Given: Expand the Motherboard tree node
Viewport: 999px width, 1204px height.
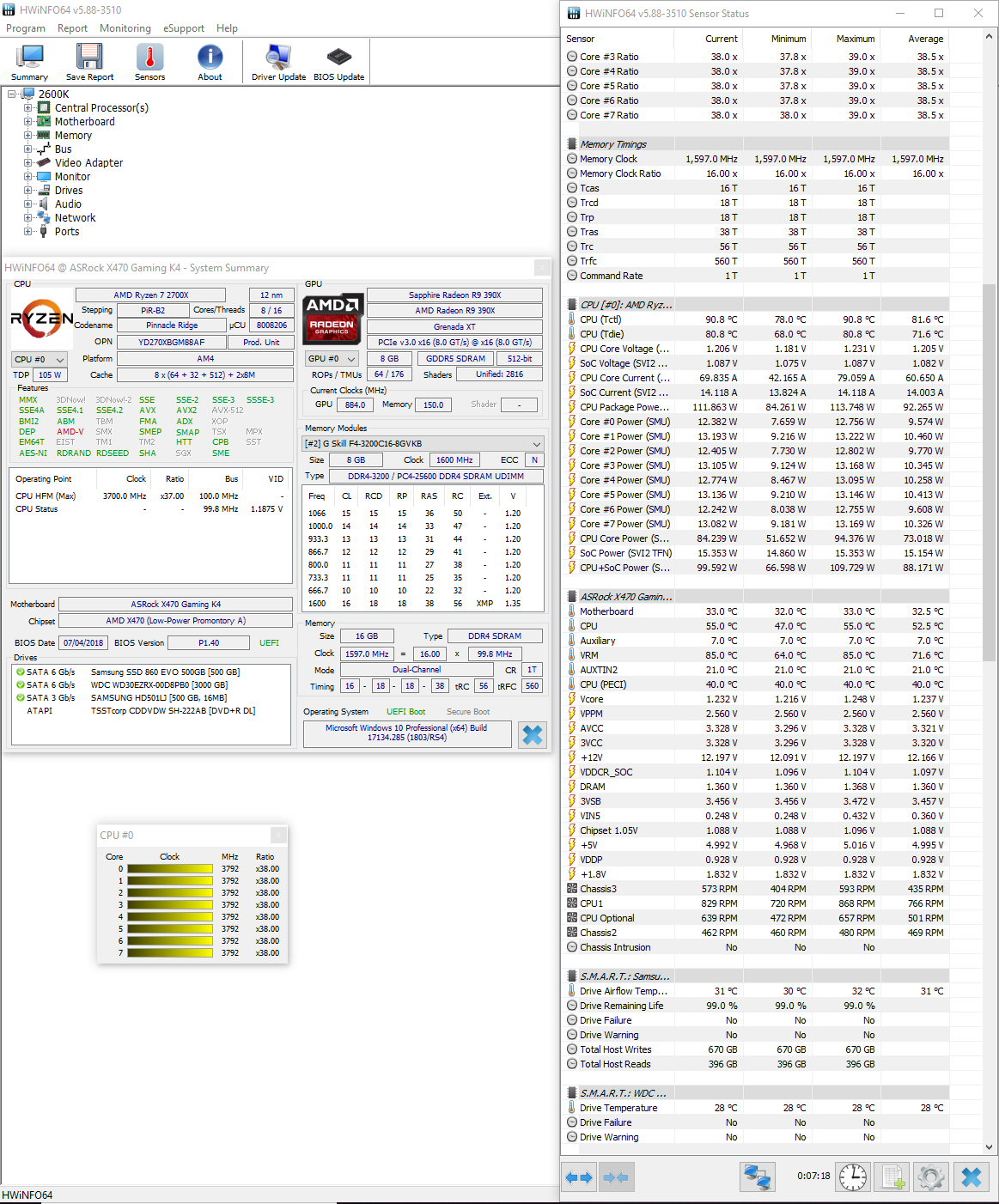Looking at the screenshot, I should (x=27, y=122).
